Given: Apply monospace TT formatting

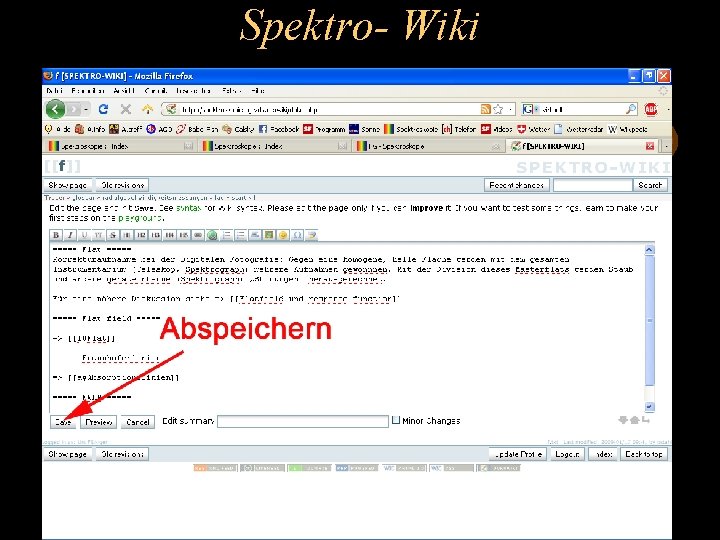Looking at the screenshot, I should point(98,235).
